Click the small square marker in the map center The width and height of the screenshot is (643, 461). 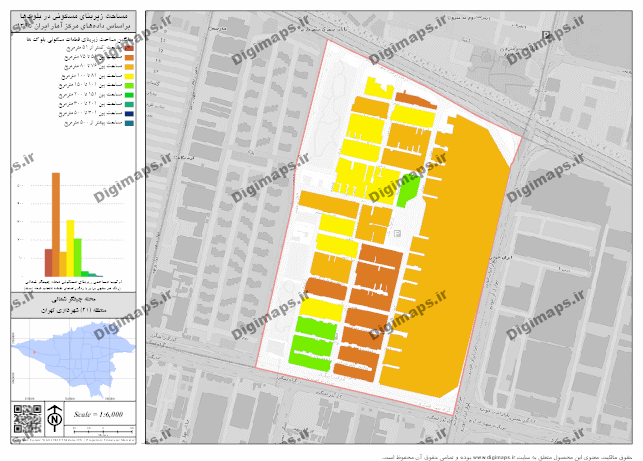[397, 232]
